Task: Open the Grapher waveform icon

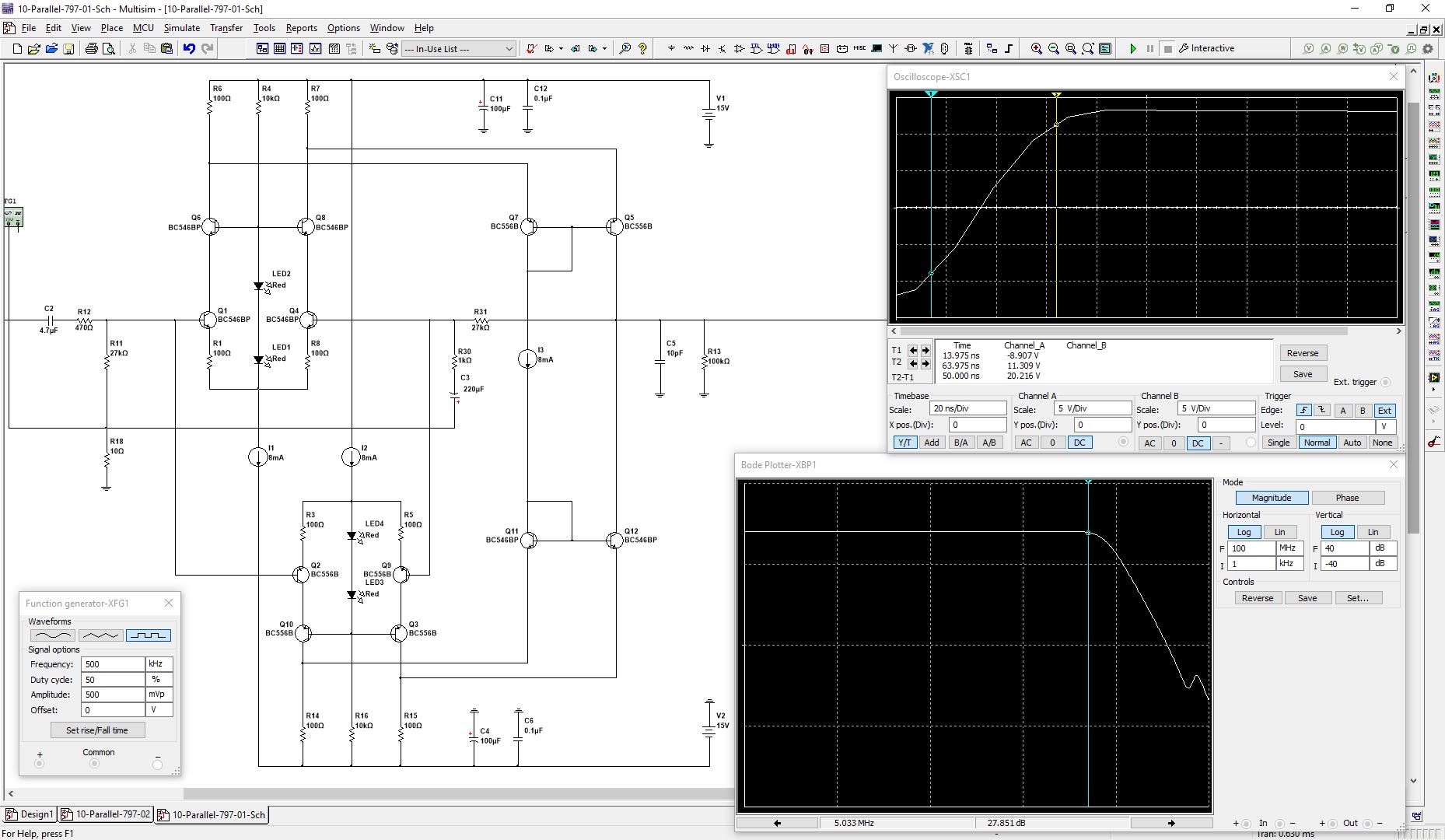Action: click(315, 48)
